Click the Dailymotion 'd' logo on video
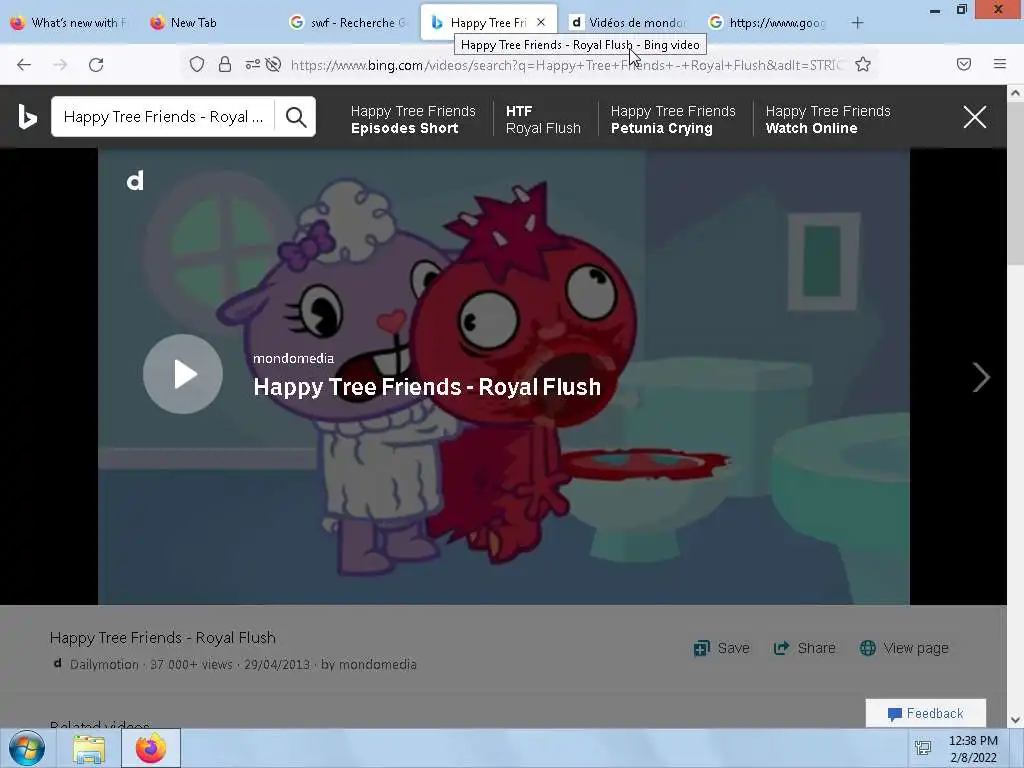Screen dimensions: 1024x768 (135, 181)
